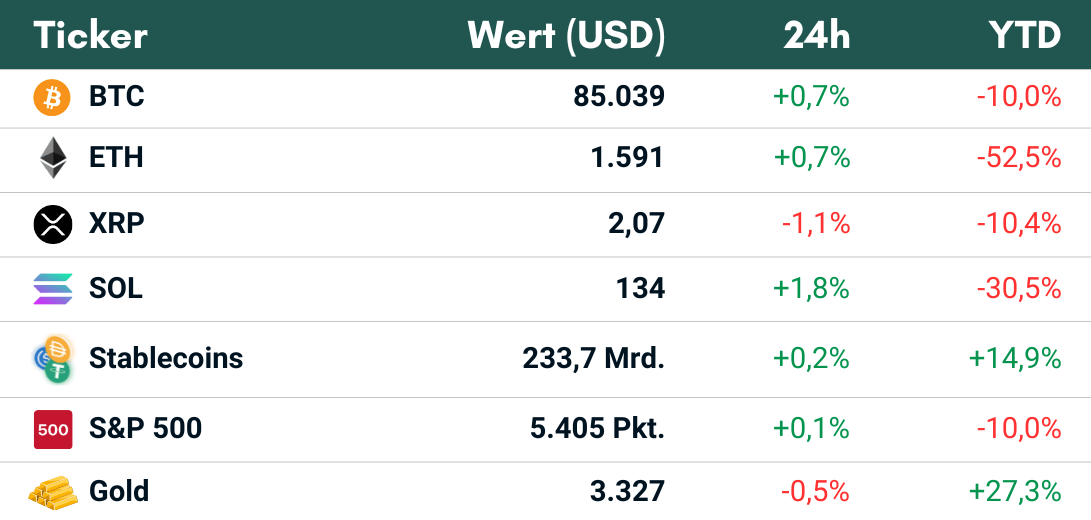
Task: Click the 24h column header
Action: point(816,36)
